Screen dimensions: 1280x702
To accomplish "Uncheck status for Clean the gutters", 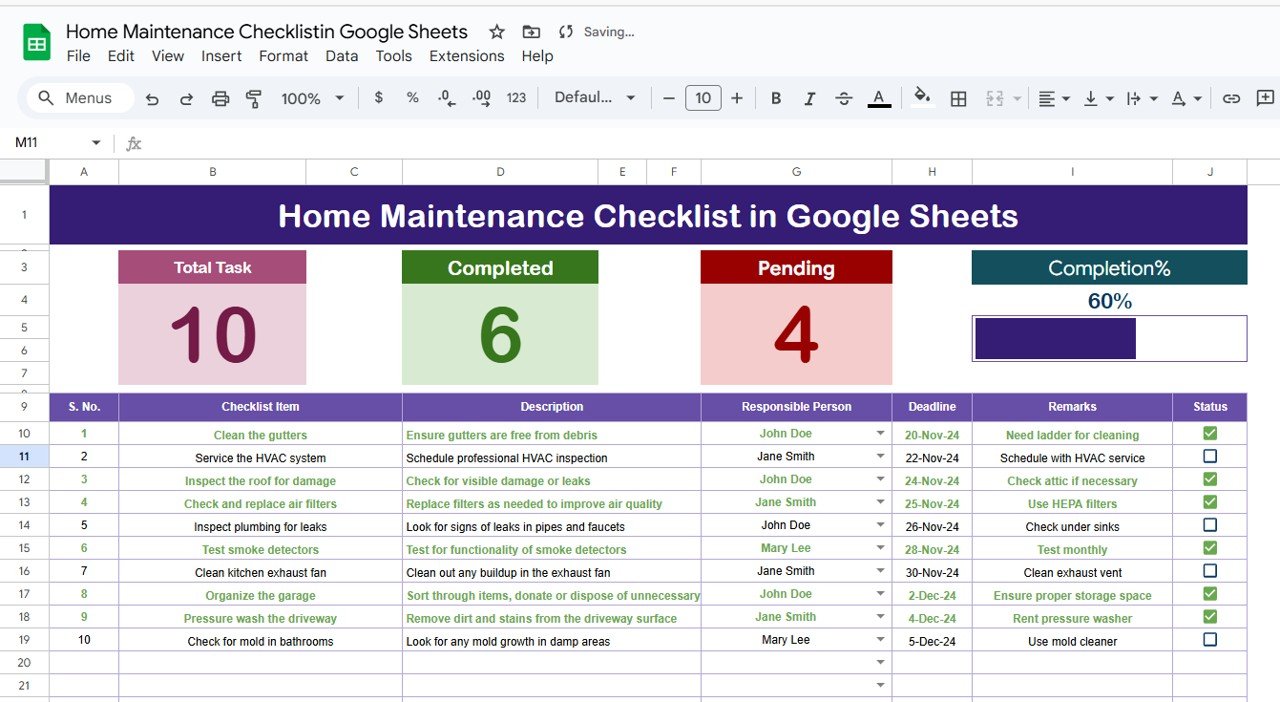I will 1210,433.
